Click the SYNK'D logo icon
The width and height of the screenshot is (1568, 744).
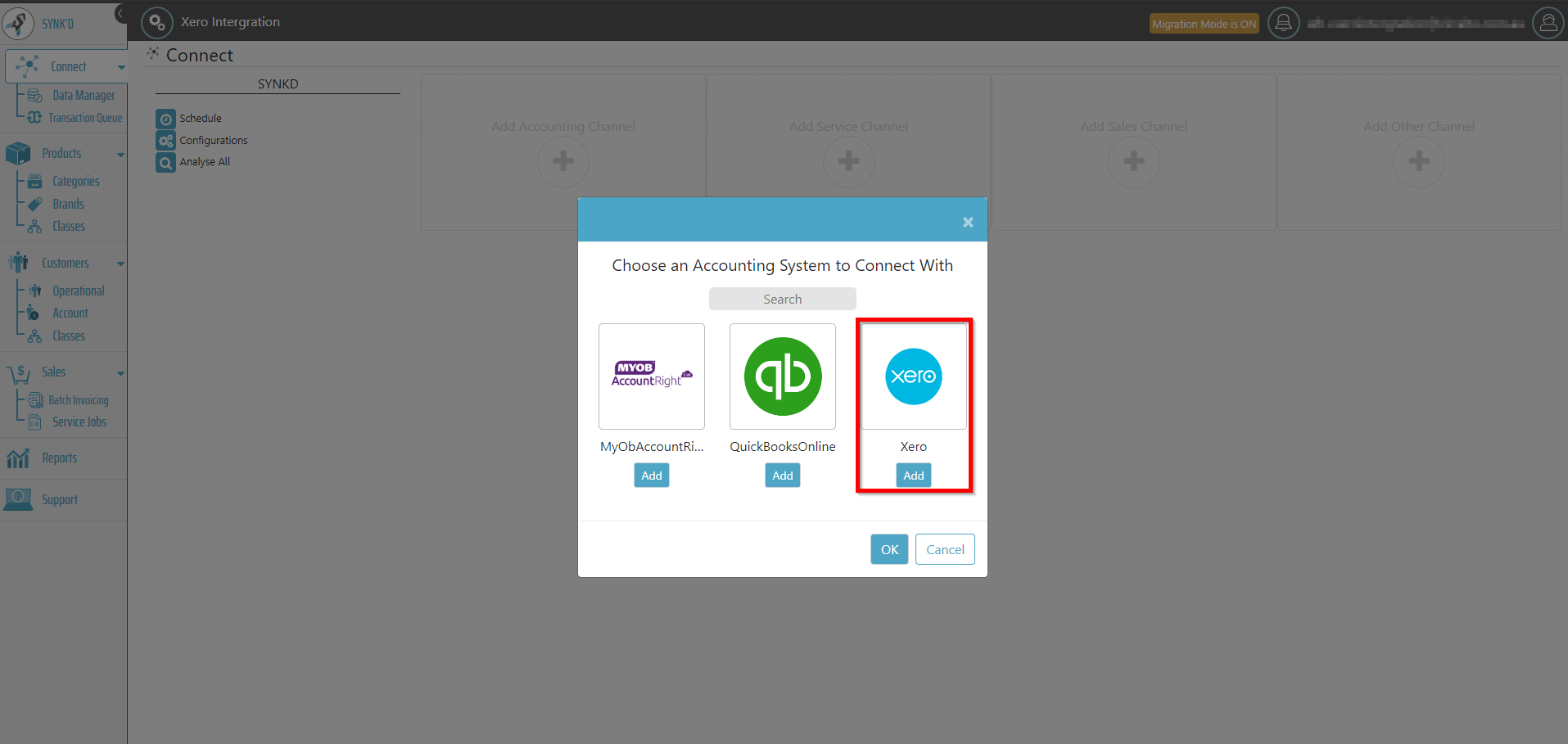click(18, 24)
